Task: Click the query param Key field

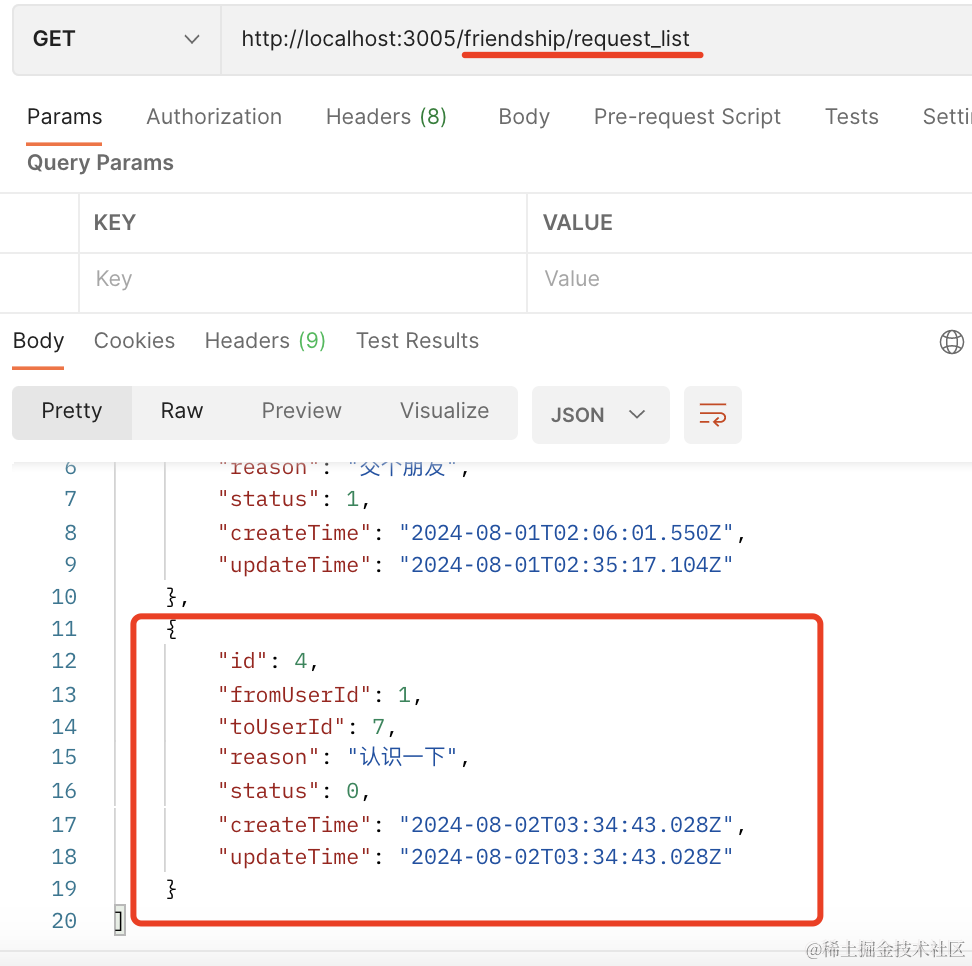Action: coord(300,279)
